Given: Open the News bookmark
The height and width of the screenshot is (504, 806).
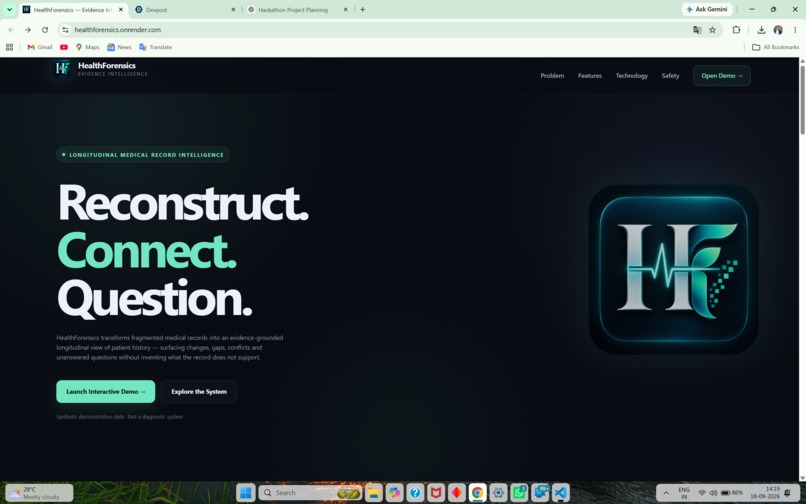Looking at the screenshot, I should pos(119,47).
